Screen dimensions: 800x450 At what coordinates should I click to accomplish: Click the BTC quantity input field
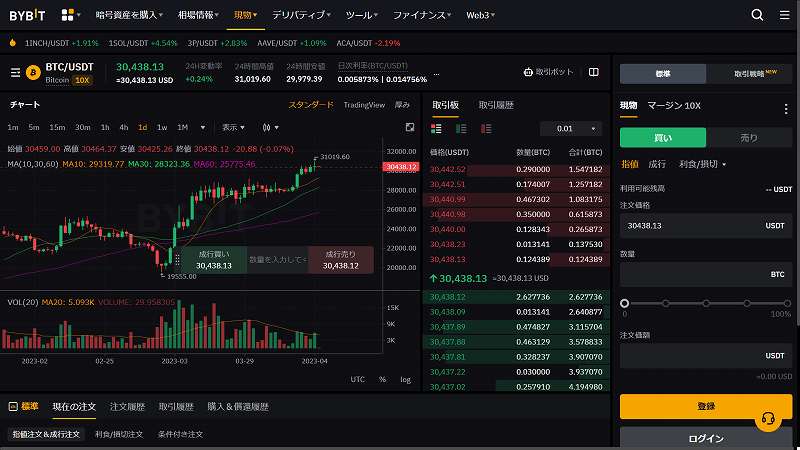(x=706, y=274)
